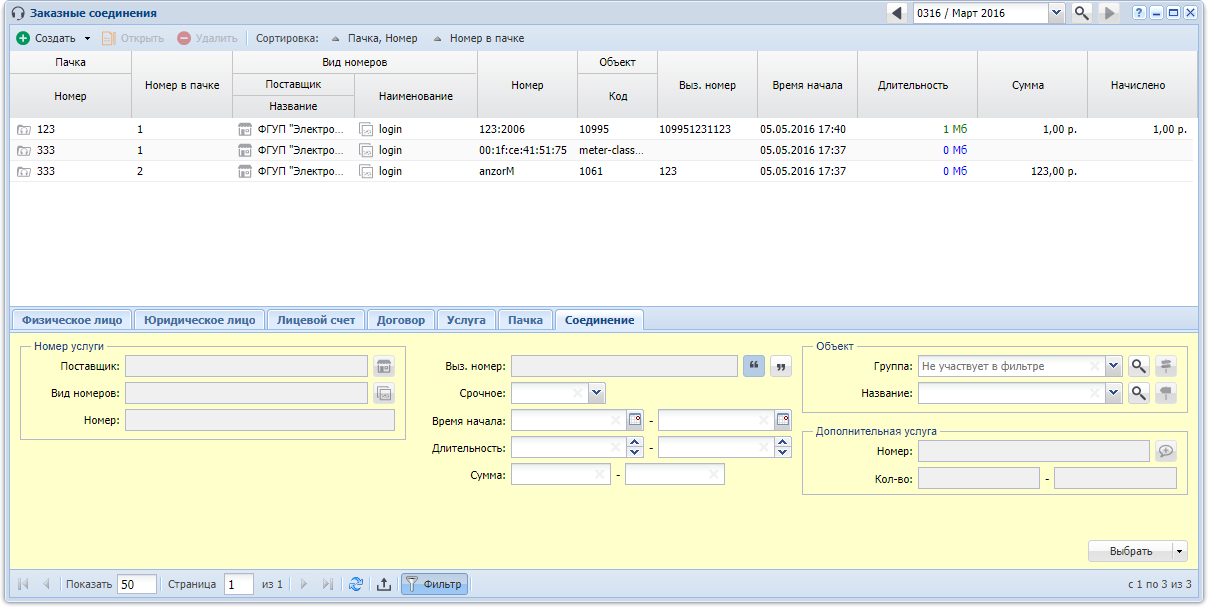Viewport: 1208px width, 607px height.
Task: Click the signpost icon in the Название row
Action: [1165, 394]
